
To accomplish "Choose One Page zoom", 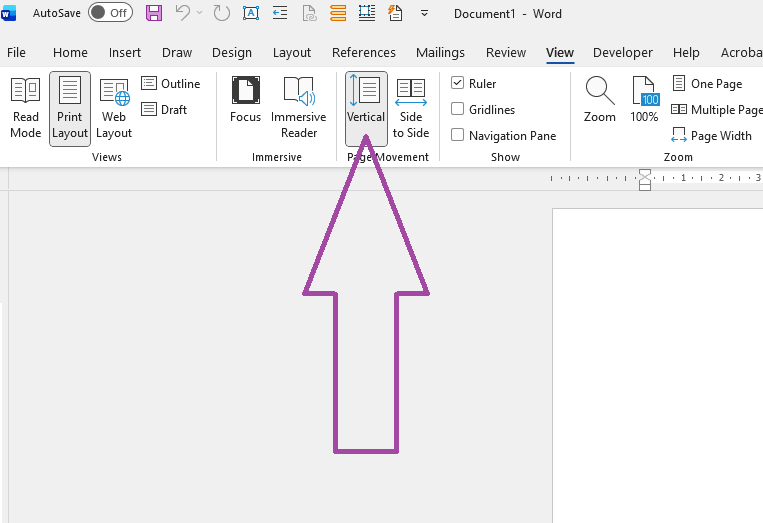I will coord(707,83).
